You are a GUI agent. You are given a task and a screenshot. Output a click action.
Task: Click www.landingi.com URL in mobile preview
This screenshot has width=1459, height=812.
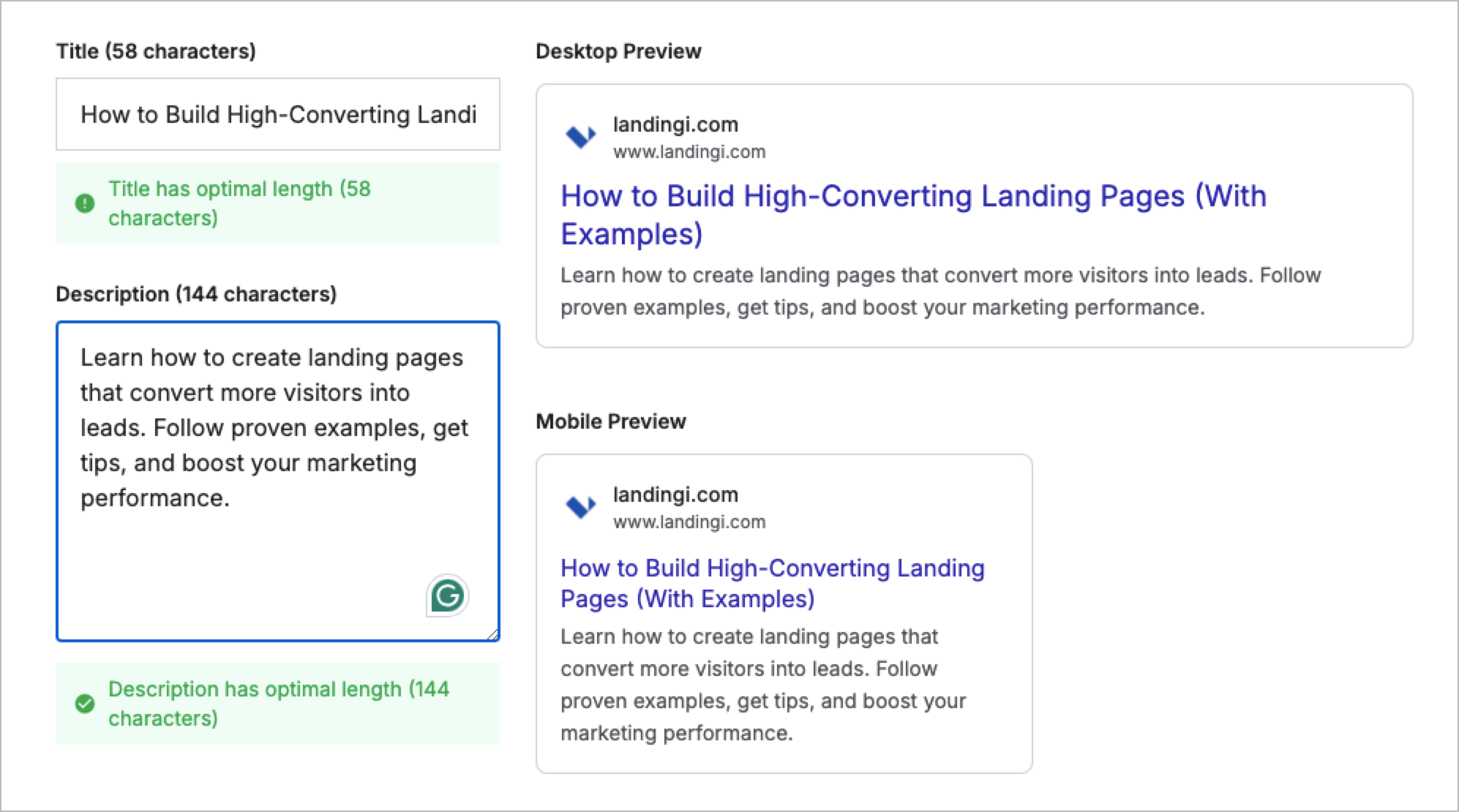click(689, 522)
